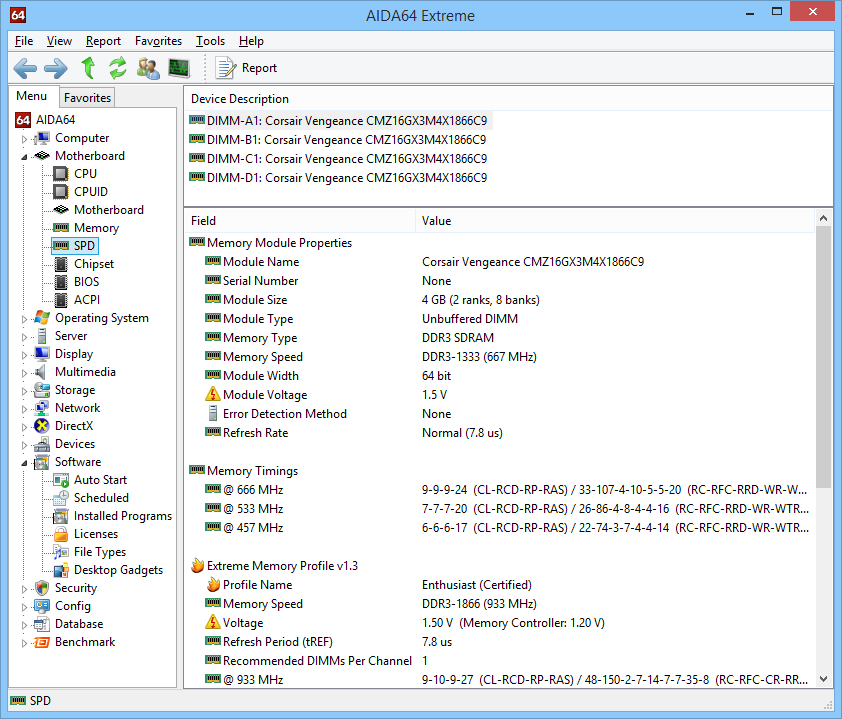
Task: Select the DIMM-C1 Corsair Vengeance device
Action: [x=346, y=159]
